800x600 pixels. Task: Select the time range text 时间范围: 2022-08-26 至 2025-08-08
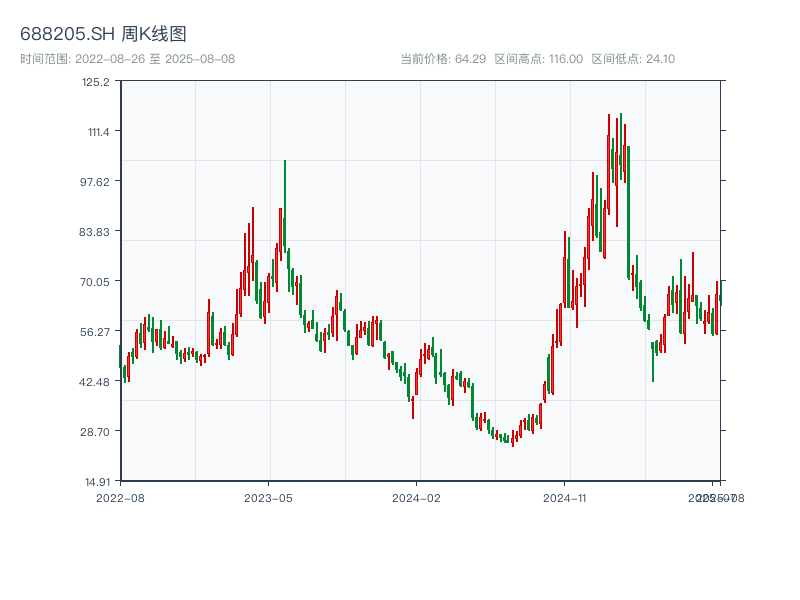pos(128,59)
